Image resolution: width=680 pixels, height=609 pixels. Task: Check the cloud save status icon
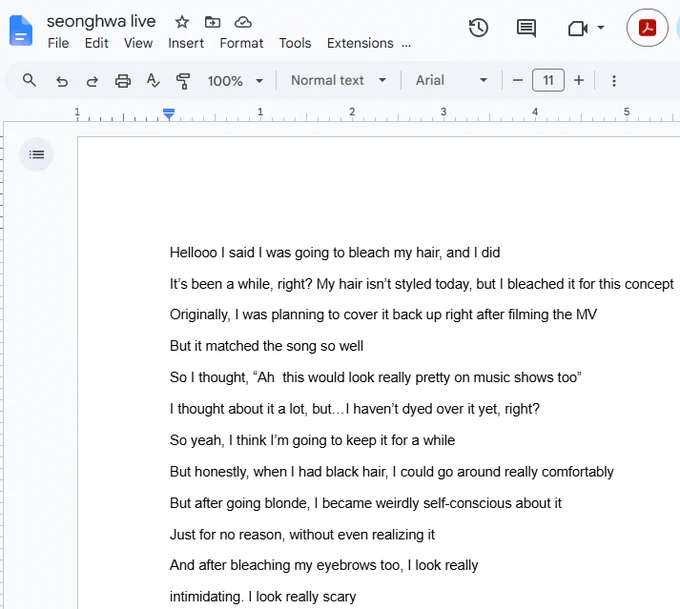coord(243,22)
